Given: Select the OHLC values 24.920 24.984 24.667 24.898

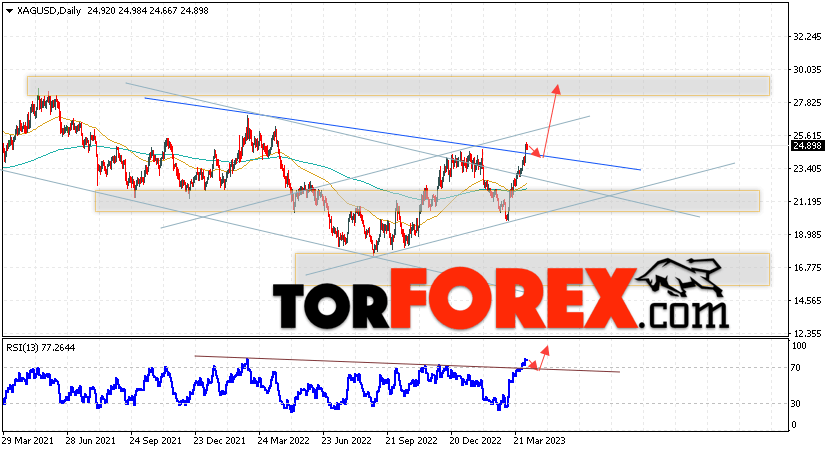Looking at the screenshot, I should pyautogui.click(x=146, y=11).
